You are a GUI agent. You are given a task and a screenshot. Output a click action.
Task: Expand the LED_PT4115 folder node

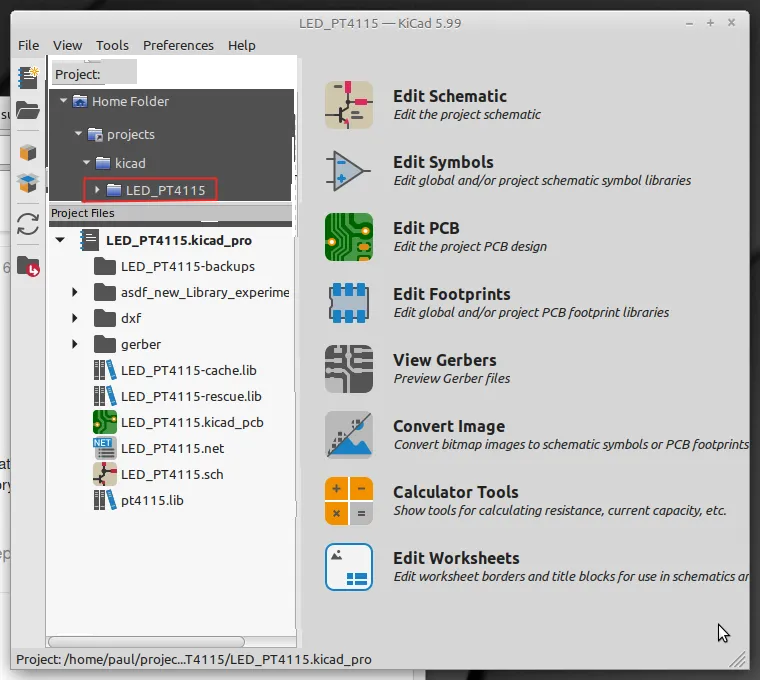(97, 190)
